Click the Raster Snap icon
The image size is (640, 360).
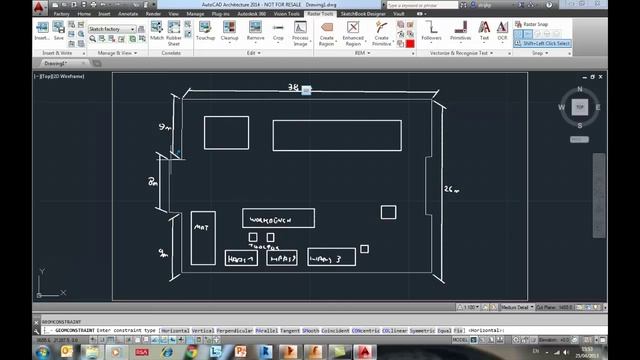518,24
